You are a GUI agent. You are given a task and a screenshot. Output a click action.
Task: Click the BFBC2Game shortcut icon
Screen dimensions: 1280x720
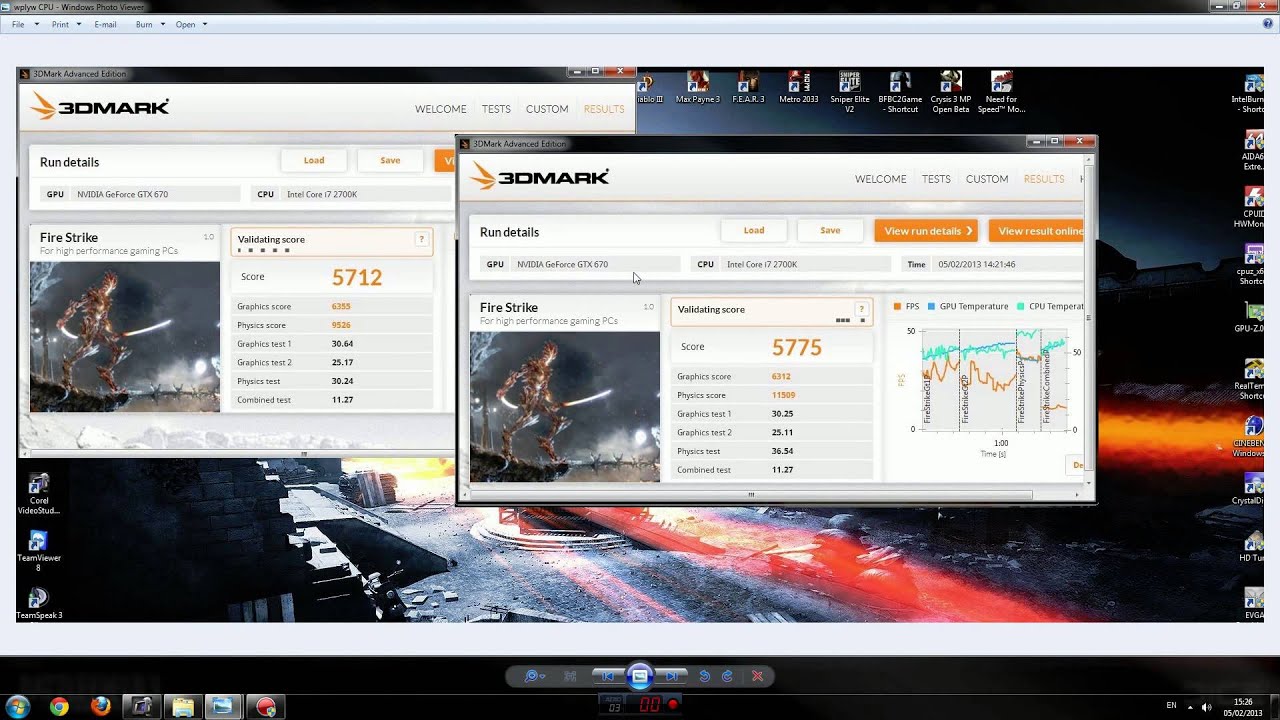(x=899, y=92)
